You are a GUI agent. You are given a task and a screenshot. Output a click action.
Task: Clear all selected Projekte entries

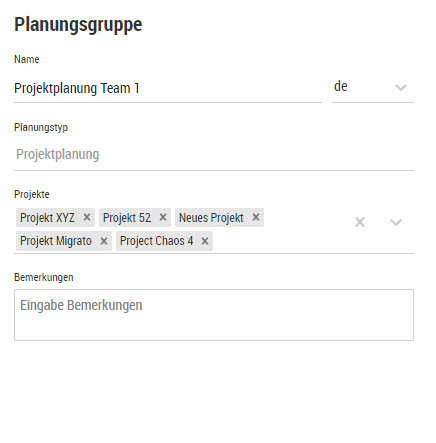(x=360, y=222)
